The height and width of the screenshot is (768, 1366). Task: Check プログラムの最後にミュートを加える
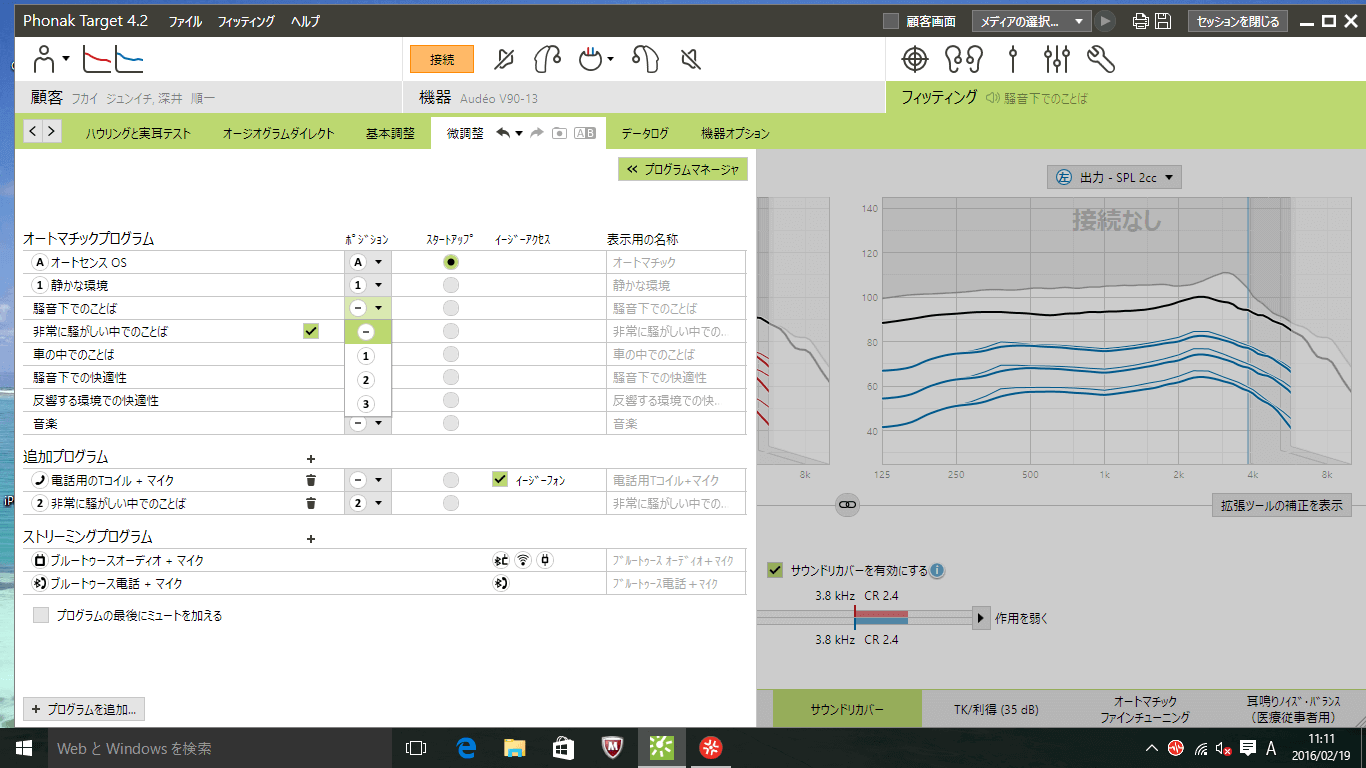click(x=41, y=615)
